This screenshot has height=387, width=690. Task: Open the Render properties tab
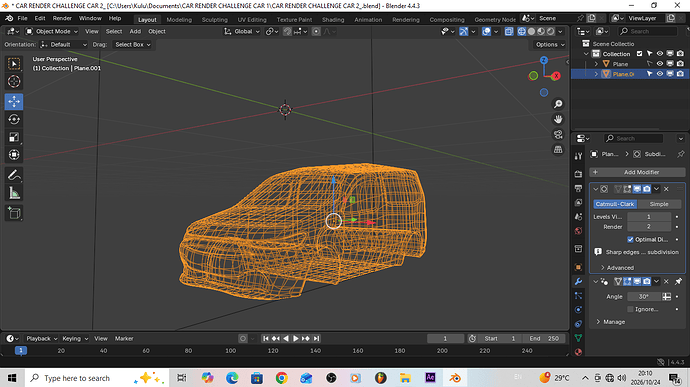tap(578, 174)
